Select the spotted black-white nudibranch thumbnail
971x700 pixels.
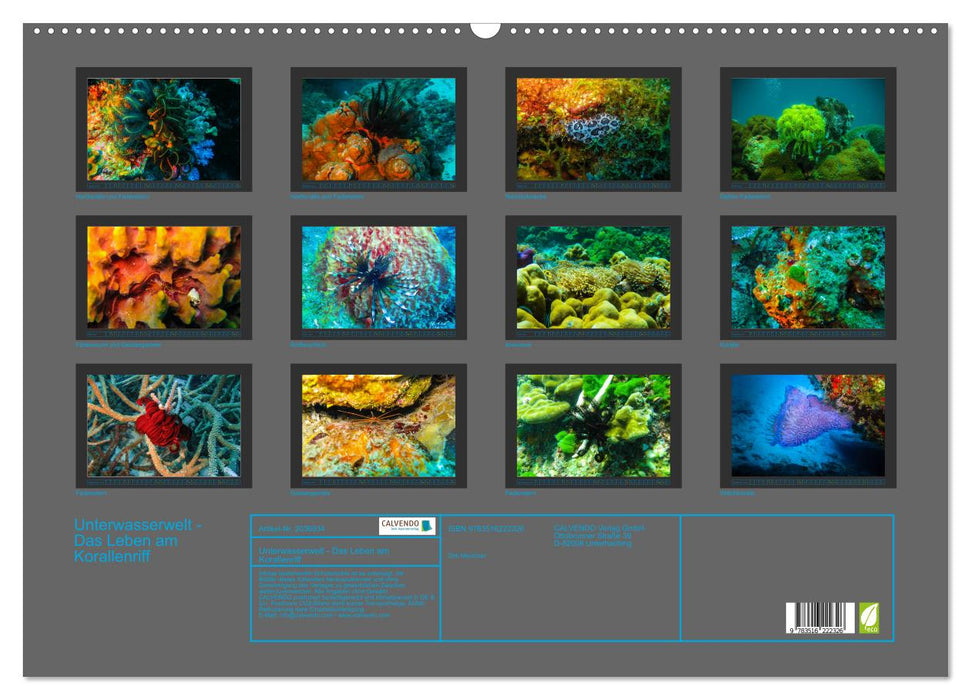[593, 129]
